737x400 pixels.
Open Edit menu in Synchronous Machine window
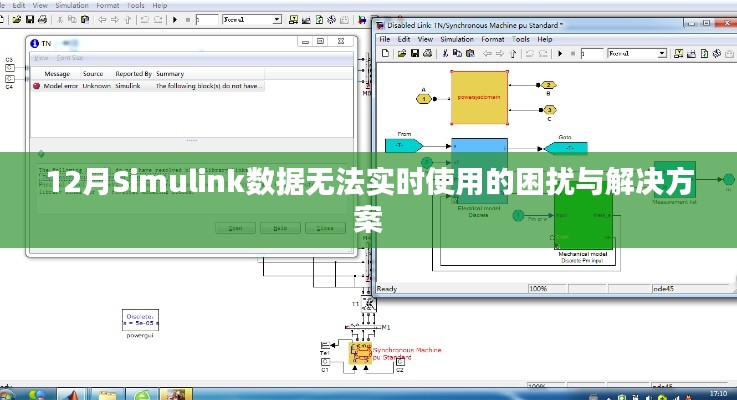click(404, 39)
